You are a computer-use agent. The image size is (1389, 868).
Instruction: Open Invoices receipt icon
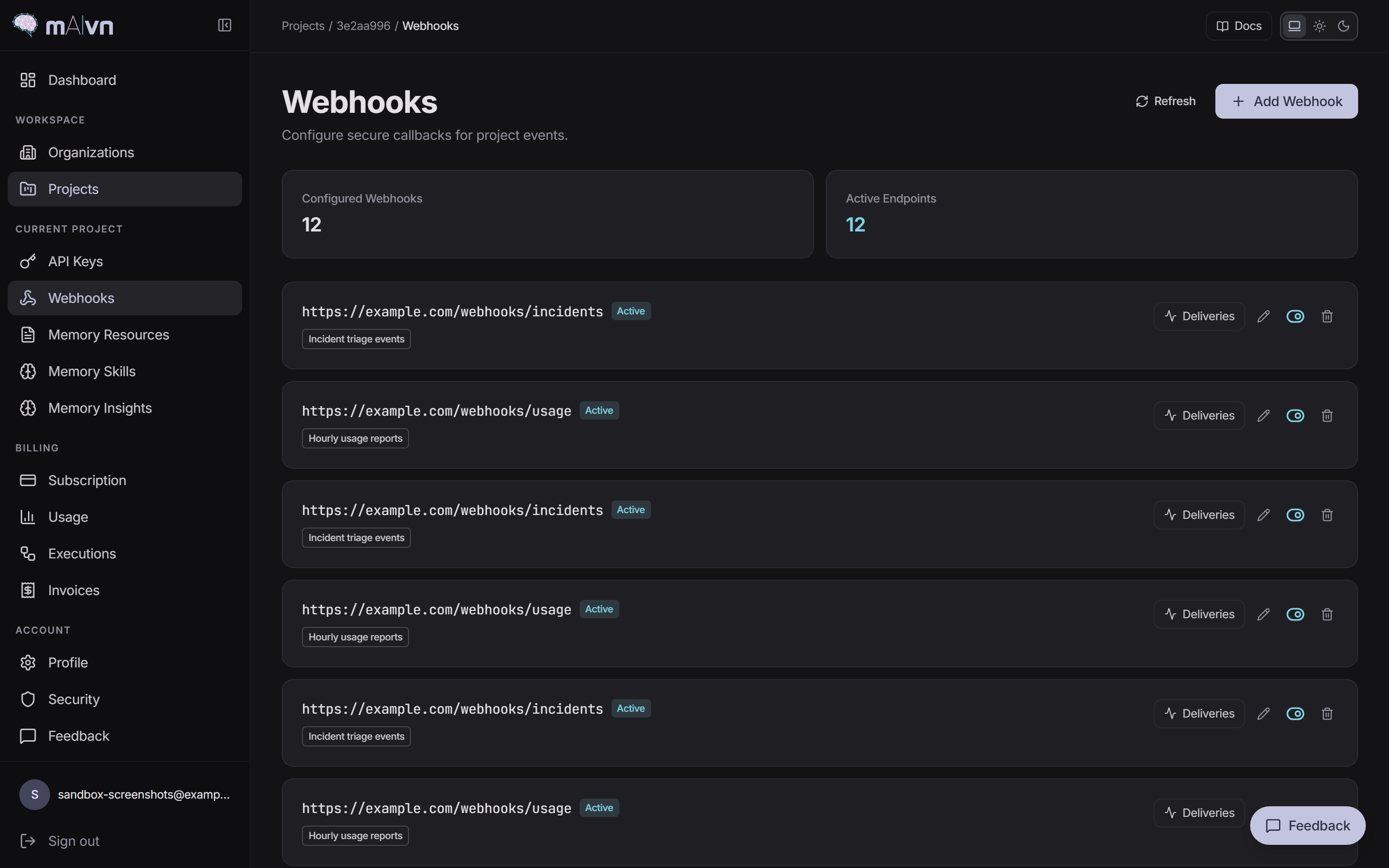[27, 590]
